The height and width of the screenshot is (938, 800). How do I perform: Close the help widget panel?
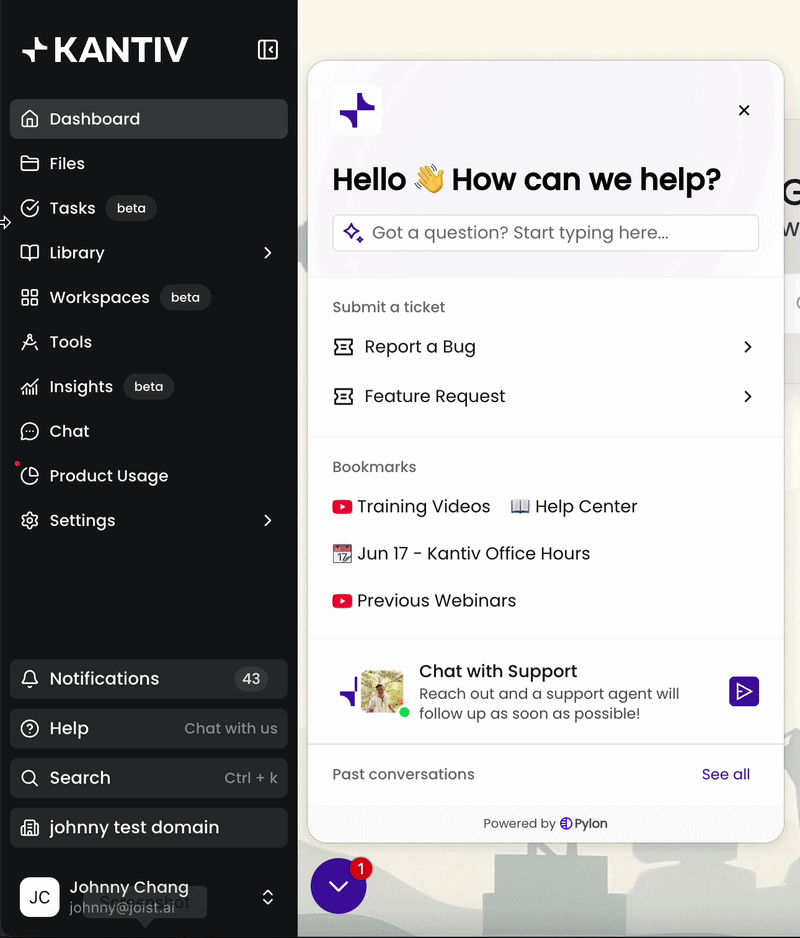tap(744, 110)
